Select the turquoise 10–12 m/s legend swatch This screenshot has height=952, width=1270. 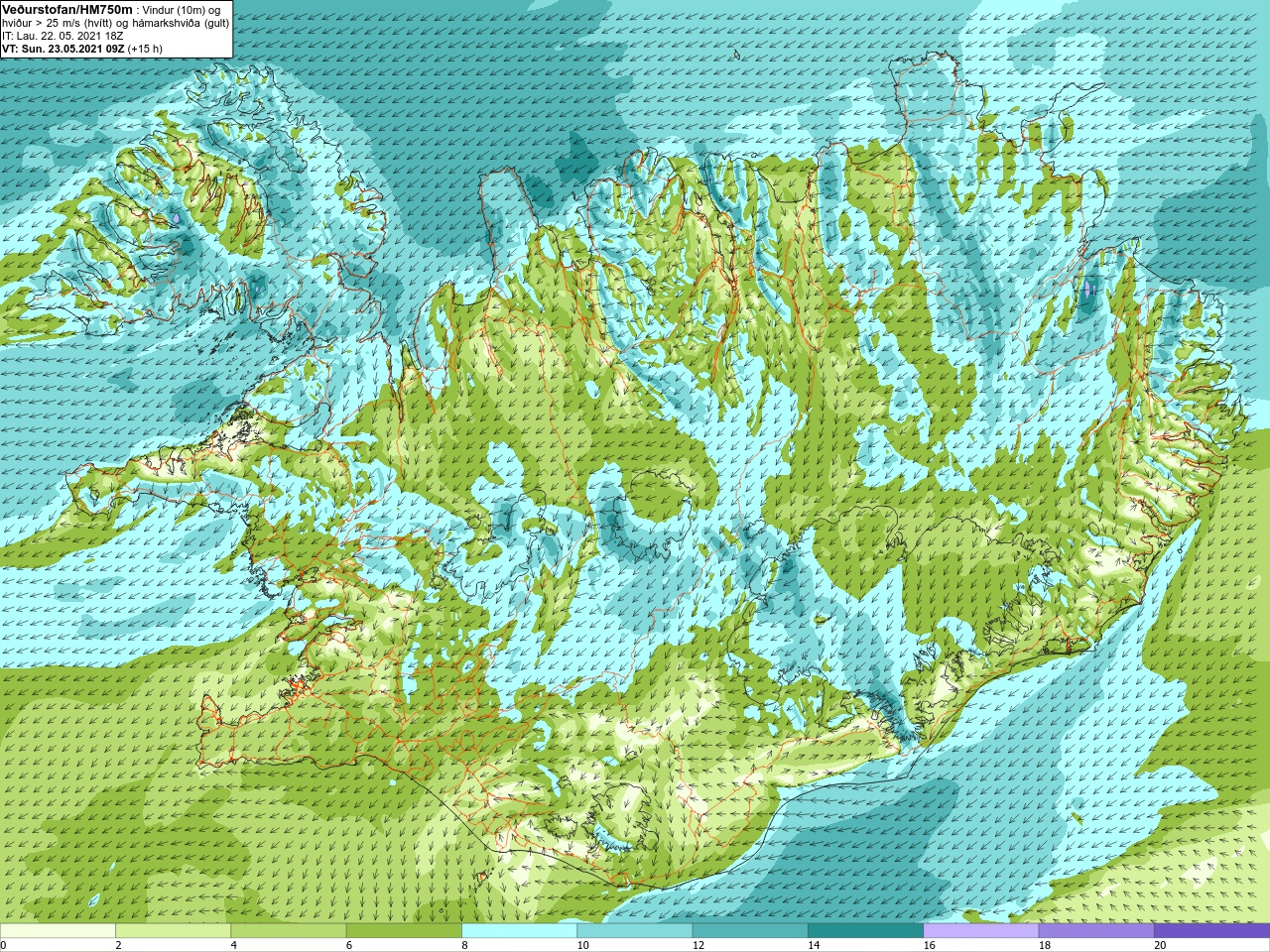[635, 930]
